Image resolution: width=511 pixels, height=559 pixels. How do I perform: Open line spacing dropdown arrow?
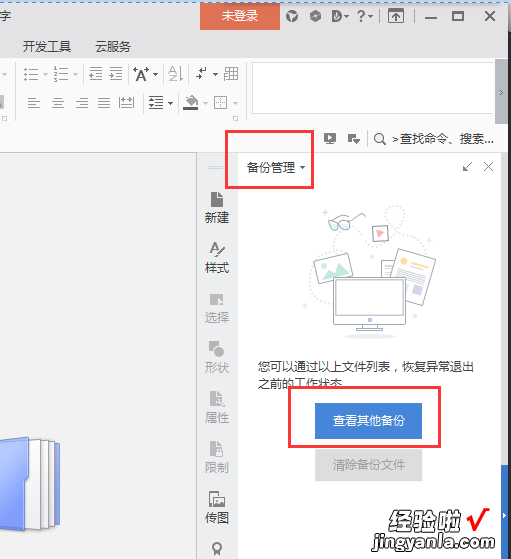[x=170, y=103]
